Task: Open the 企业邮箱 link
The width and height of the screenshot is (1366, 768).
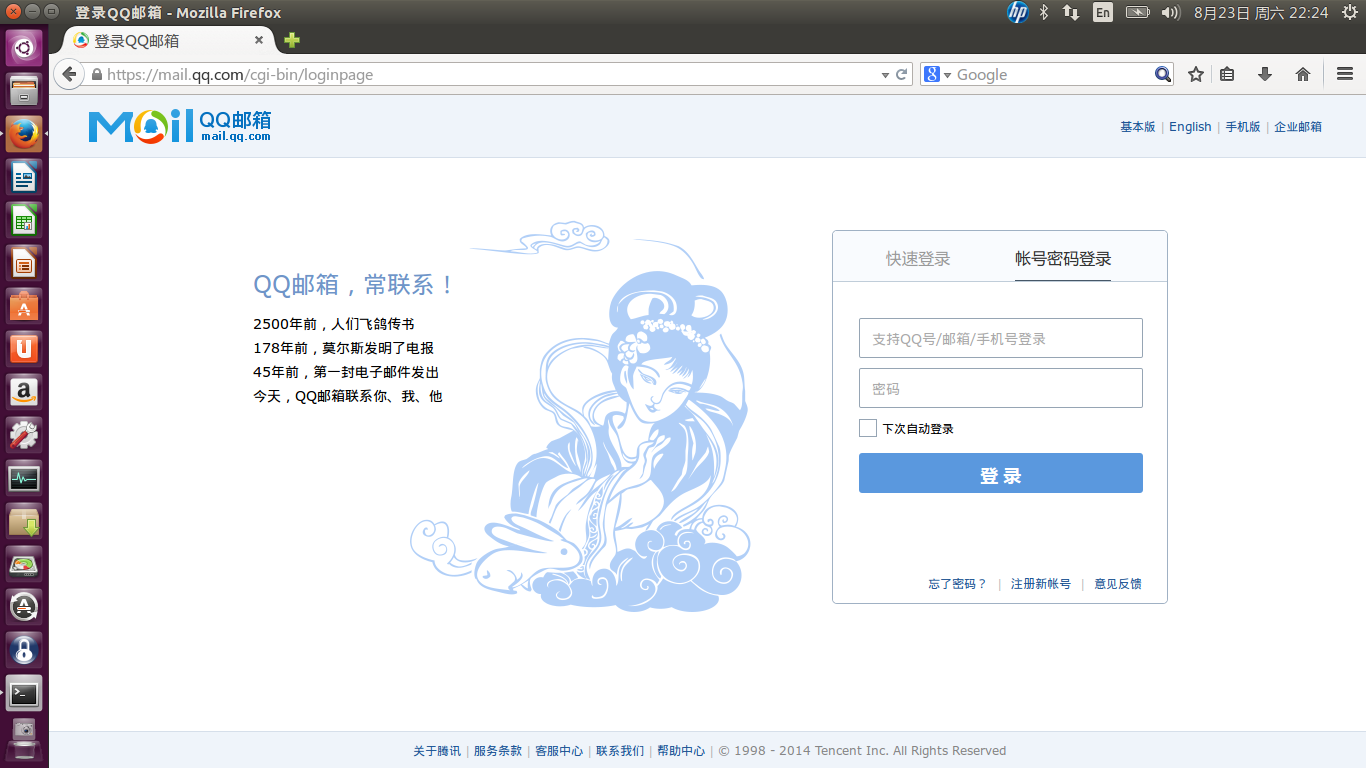Action: [1298, 127]
